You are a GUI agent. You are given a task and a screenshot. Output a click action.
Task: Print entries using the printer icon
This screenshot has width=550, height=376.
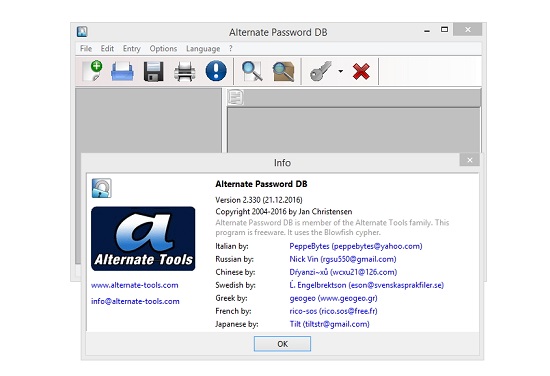tap(185, 72)
